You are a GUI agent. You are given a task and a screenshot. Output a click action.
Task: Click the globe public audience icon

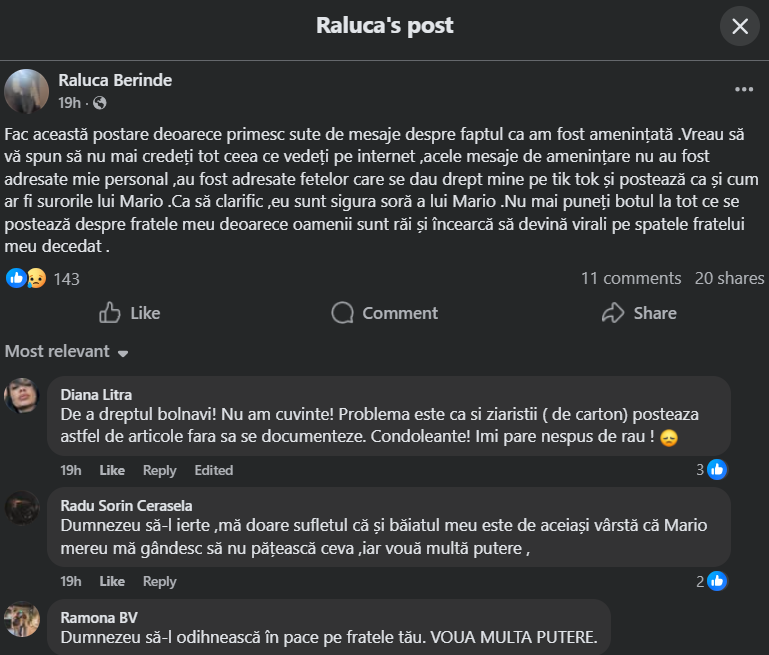(x=100, y=103)
